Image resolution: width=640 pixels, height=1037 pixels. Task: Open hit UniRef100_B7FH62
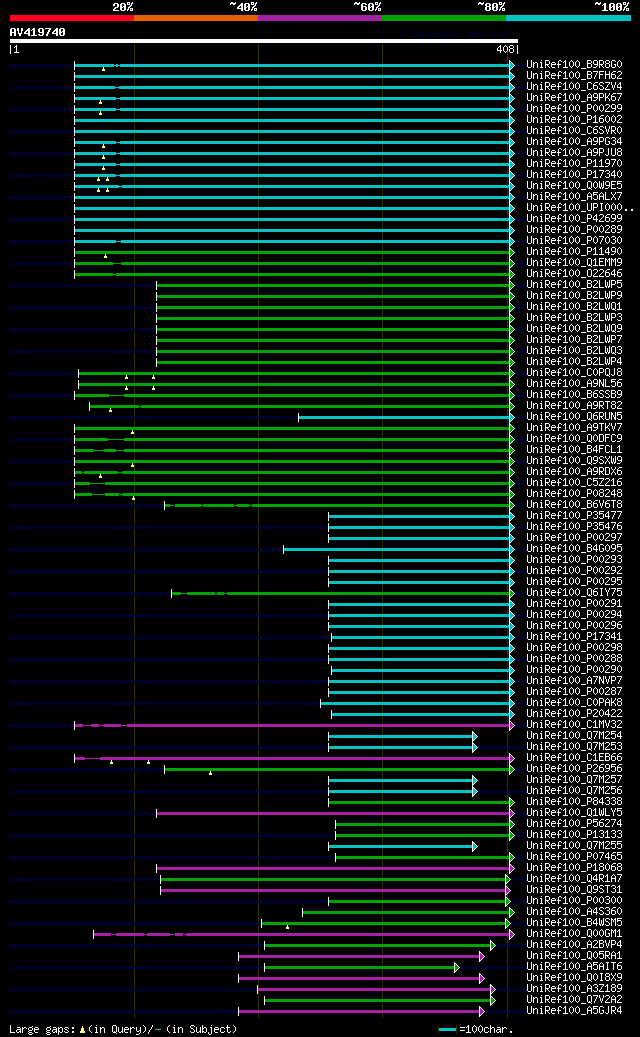[x=574, y=75]
